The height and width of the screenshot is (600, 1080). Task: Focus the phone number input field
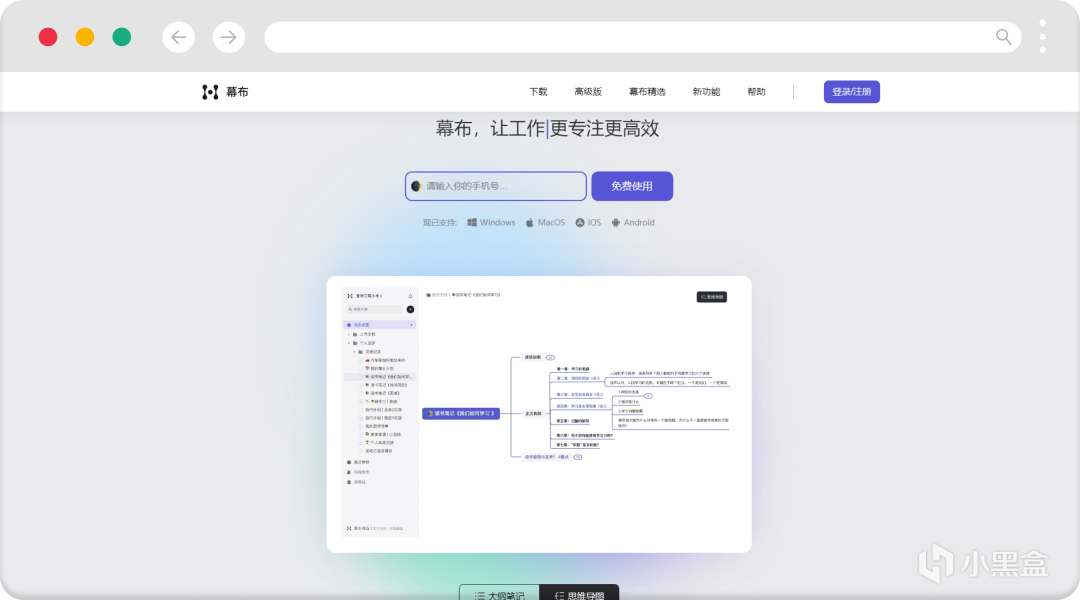tap(496, 186)
